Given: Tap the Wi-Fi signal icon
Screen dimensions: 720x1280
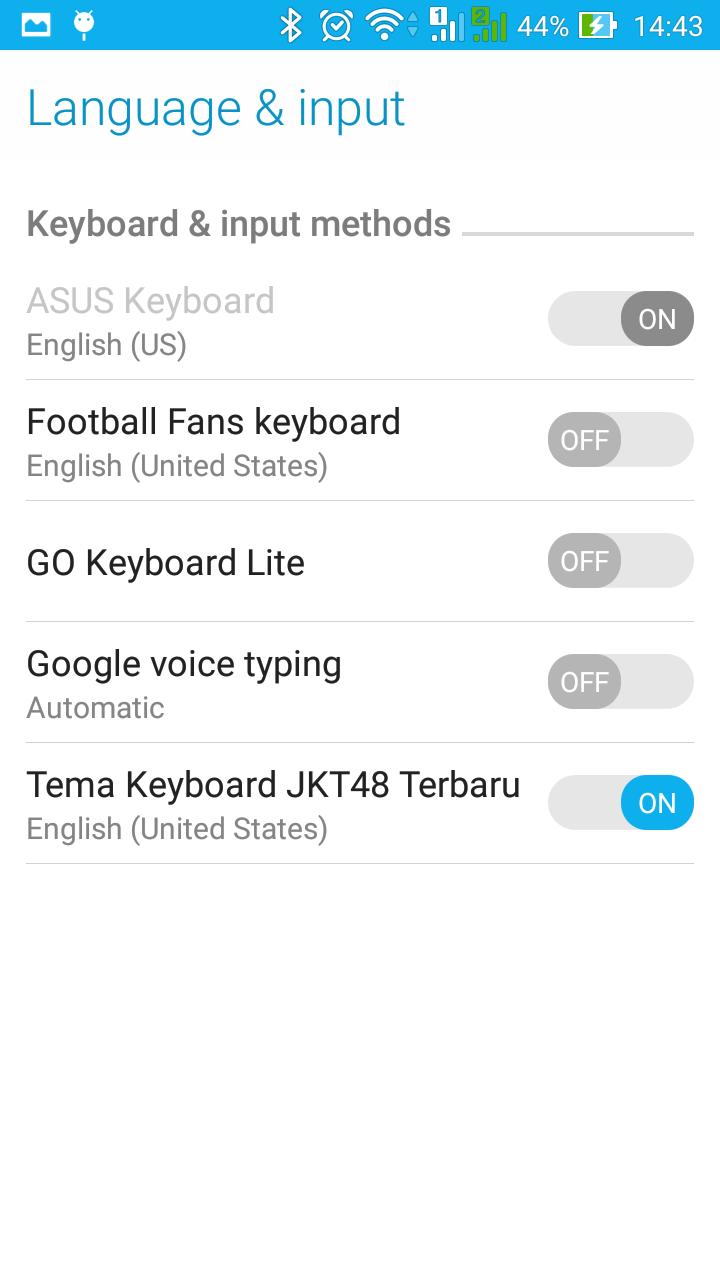Looking at the screenshot, I should tap(387, 25).
